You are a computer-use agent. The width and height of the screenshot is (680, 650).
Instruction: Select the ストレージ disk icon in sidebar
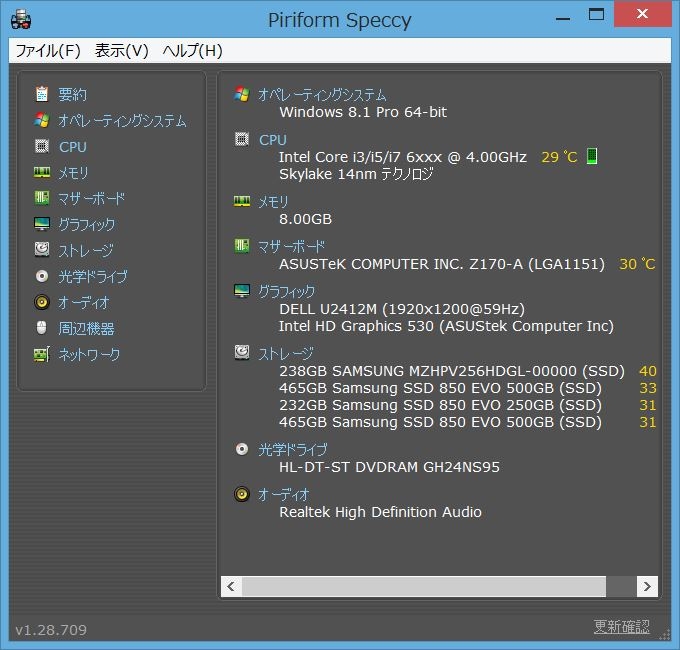point(42,250)
